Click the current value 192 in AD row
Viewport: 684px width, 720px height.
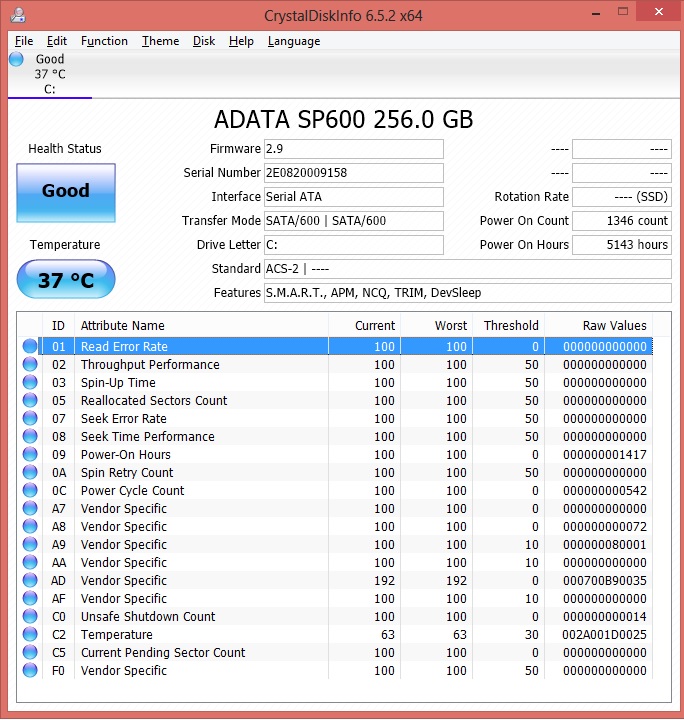pyautogui.click(x=384, y=581)
